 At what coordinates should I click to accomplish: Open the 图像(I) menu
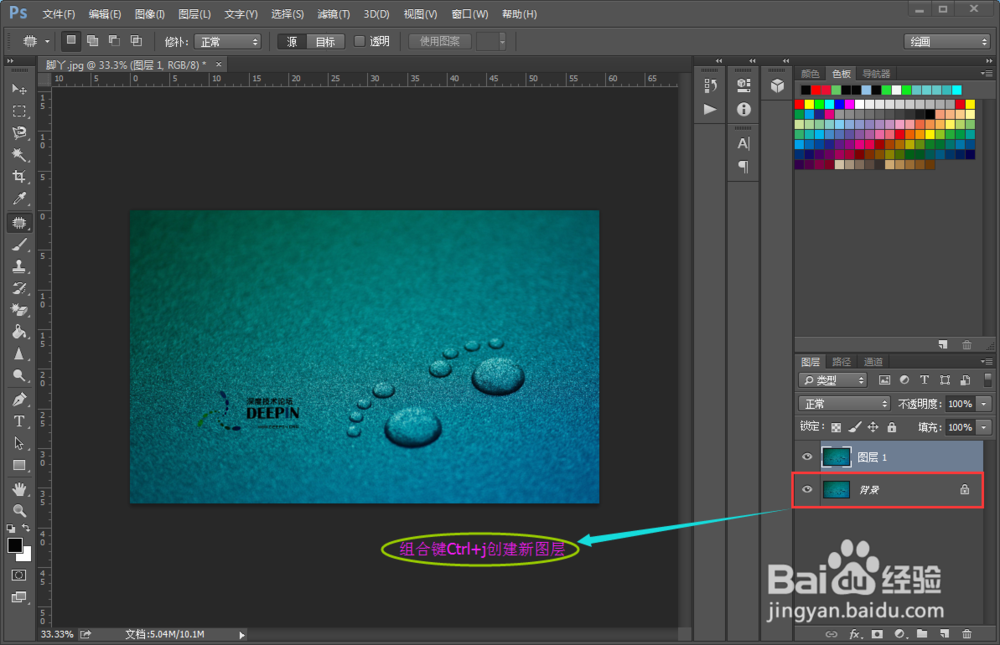pyautogui.click(x=149, y=13)
